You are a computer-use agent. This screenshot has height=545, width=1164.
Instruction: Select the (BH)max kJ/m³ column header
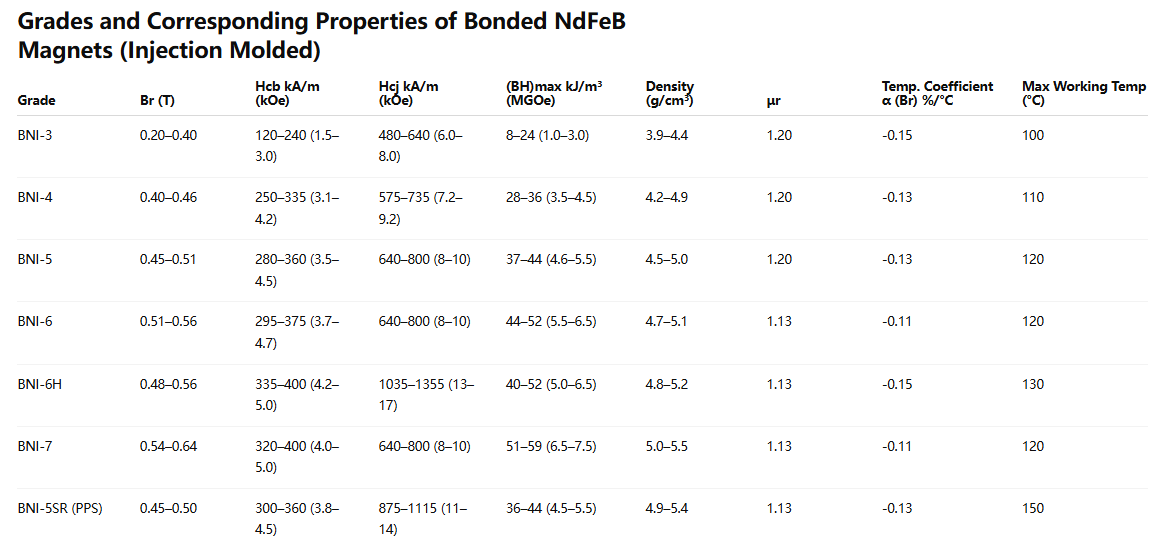(553, 93)
